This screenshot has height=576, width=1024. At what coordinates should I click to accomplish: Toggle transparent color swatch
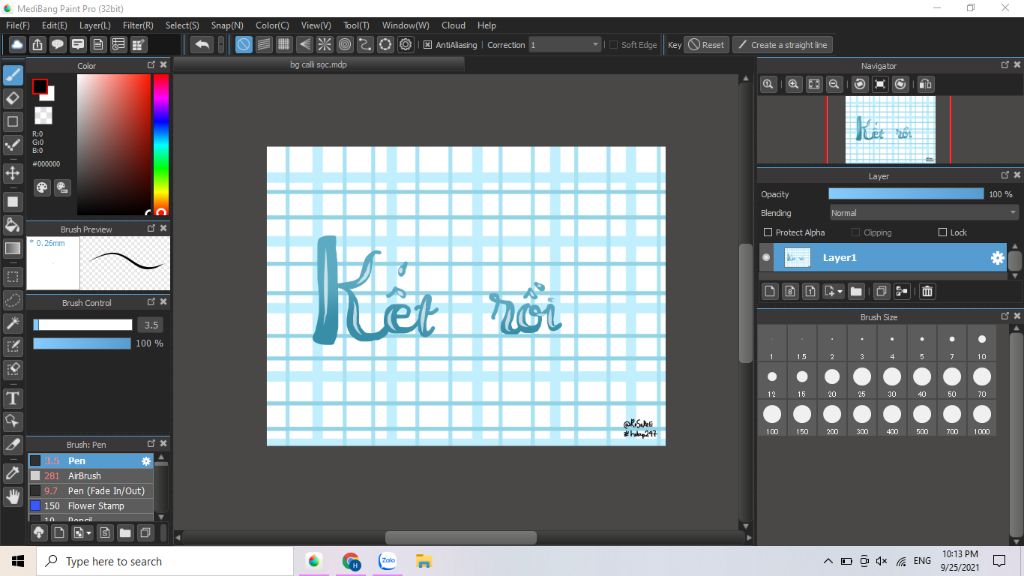click(43, 116)
